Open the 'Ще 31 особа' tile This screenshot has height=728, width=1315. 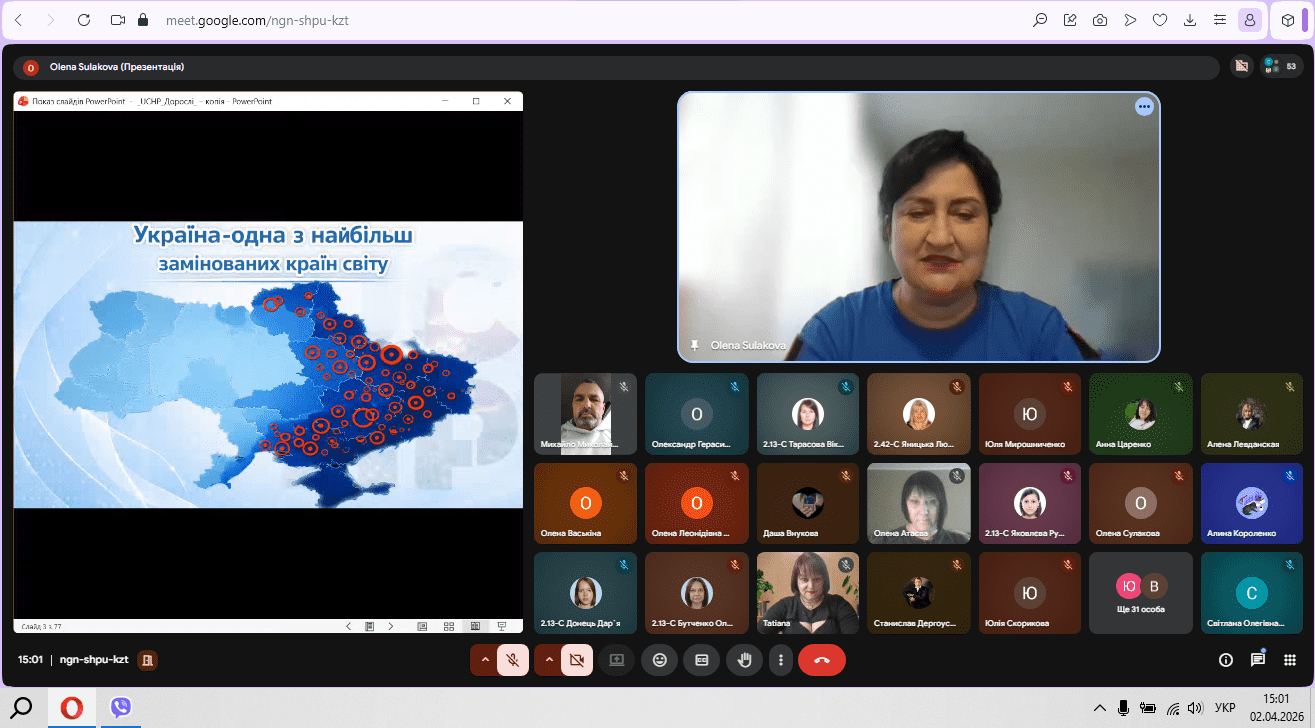(1140, 593)
